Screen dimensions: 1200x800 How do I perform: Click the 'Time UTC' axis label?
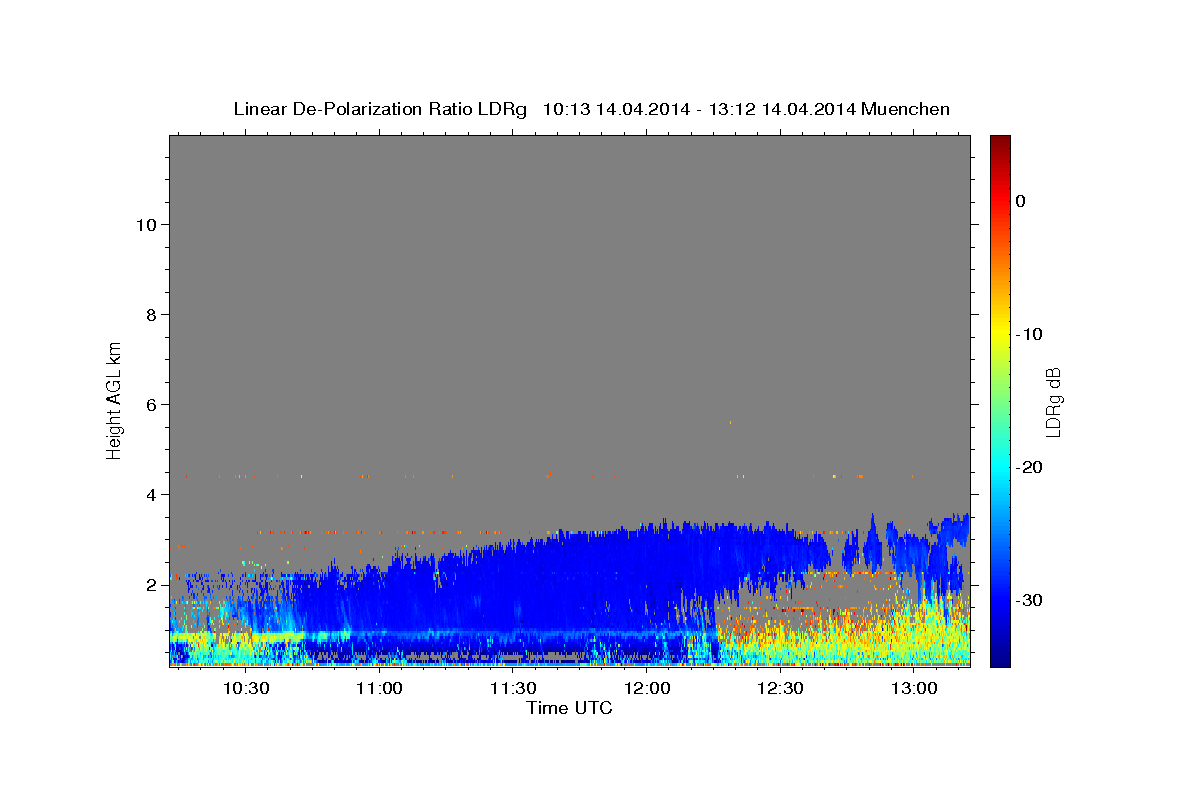[x=569, y=708]
